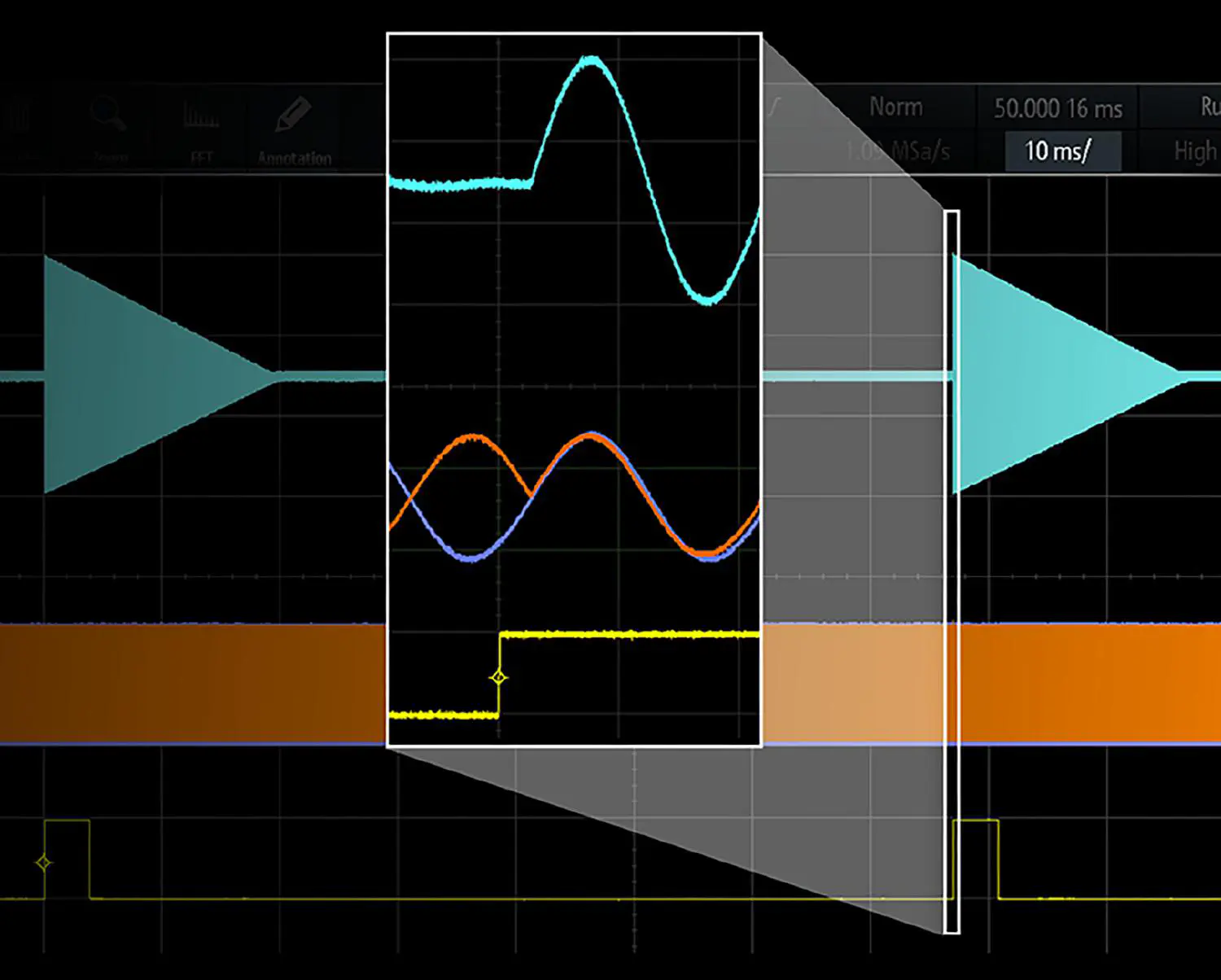The width and height of the screenshot is (1221, 980).
Task: Click the rising edge trigger slope icon
Action: click(x=774, y=107)
